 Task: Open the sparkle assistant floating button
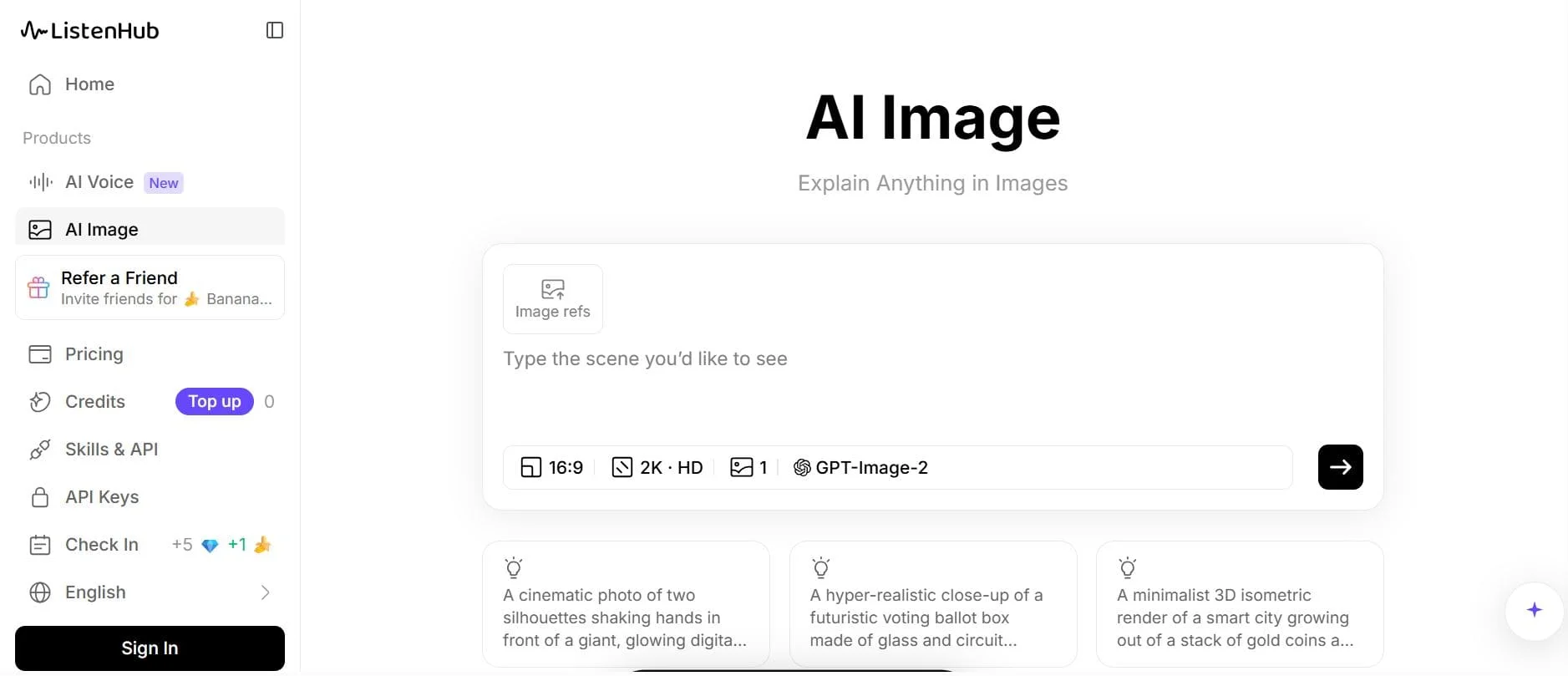coord(1534,610)
